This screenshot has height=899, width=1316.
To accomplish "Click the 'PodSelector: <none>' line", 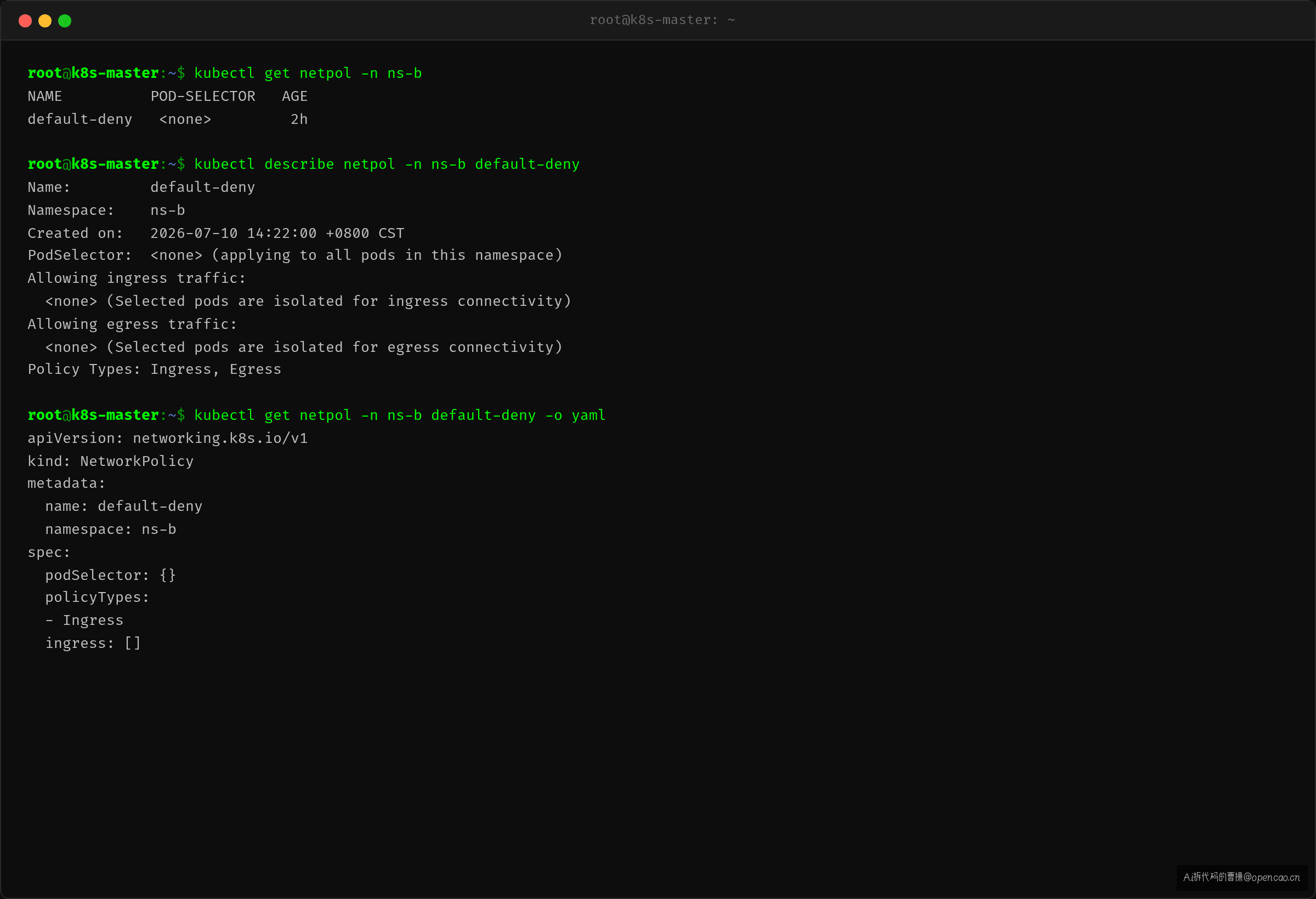I will pos(295,255).
